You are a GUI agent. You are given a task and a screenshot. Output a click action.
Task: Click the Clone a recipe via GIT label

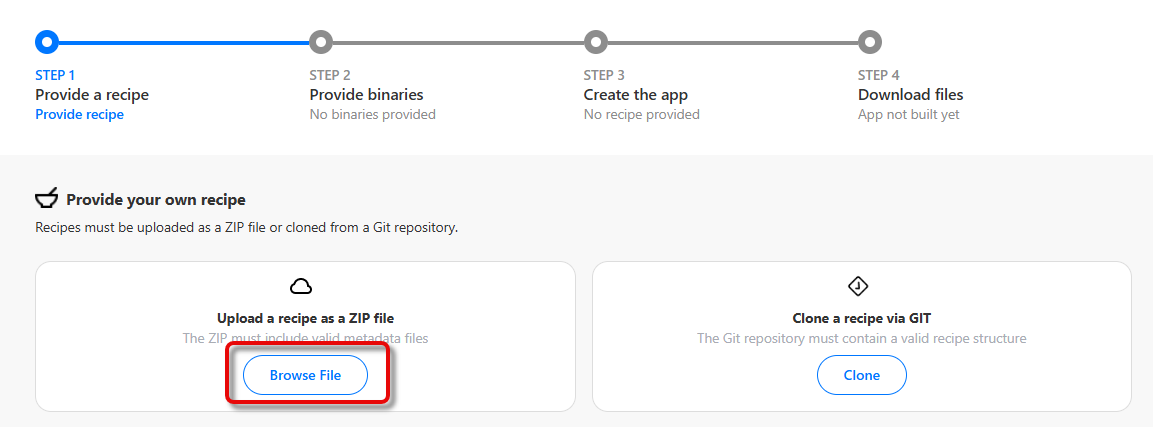[862, 318]
